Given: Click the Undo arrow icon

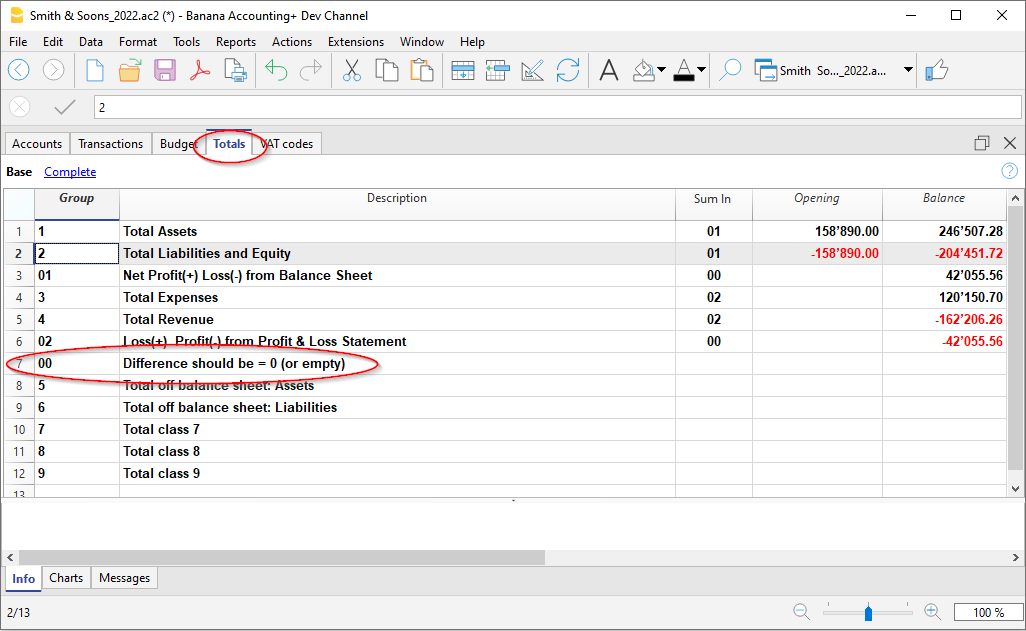Looking at the screenshot, I should pos(277,70).
